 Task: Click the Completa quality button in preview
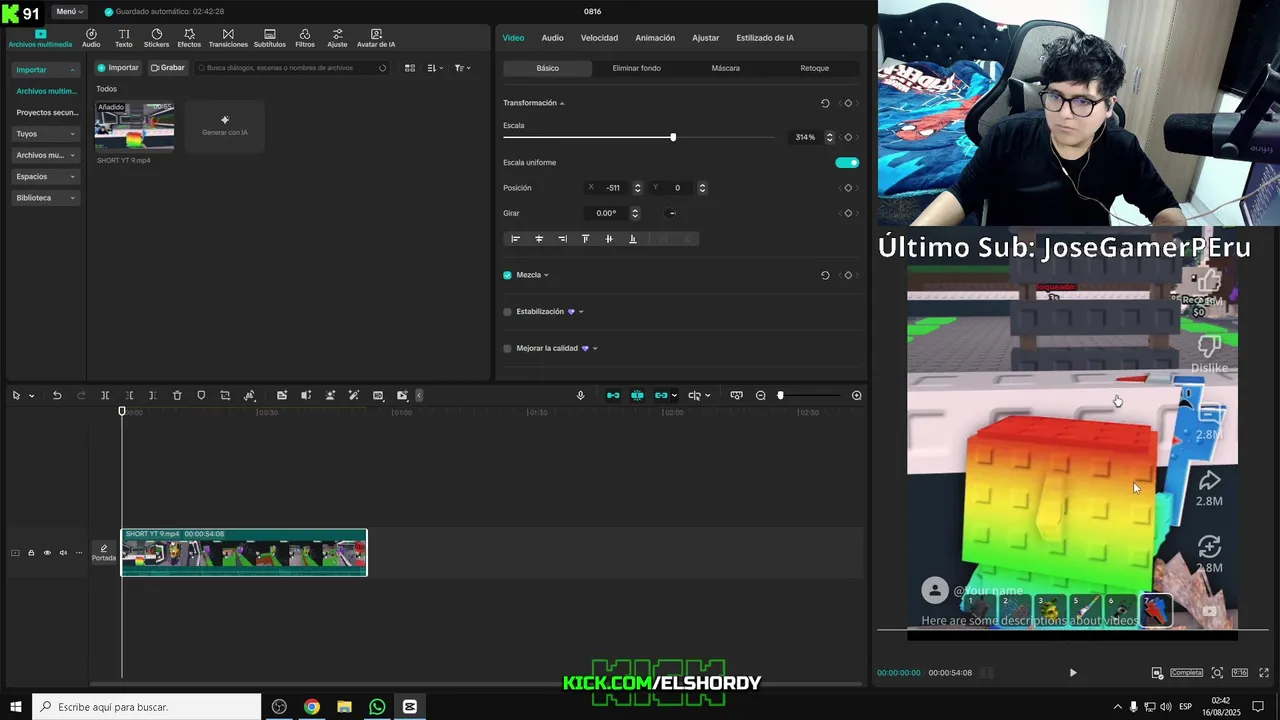click(x=1187, y=673)
